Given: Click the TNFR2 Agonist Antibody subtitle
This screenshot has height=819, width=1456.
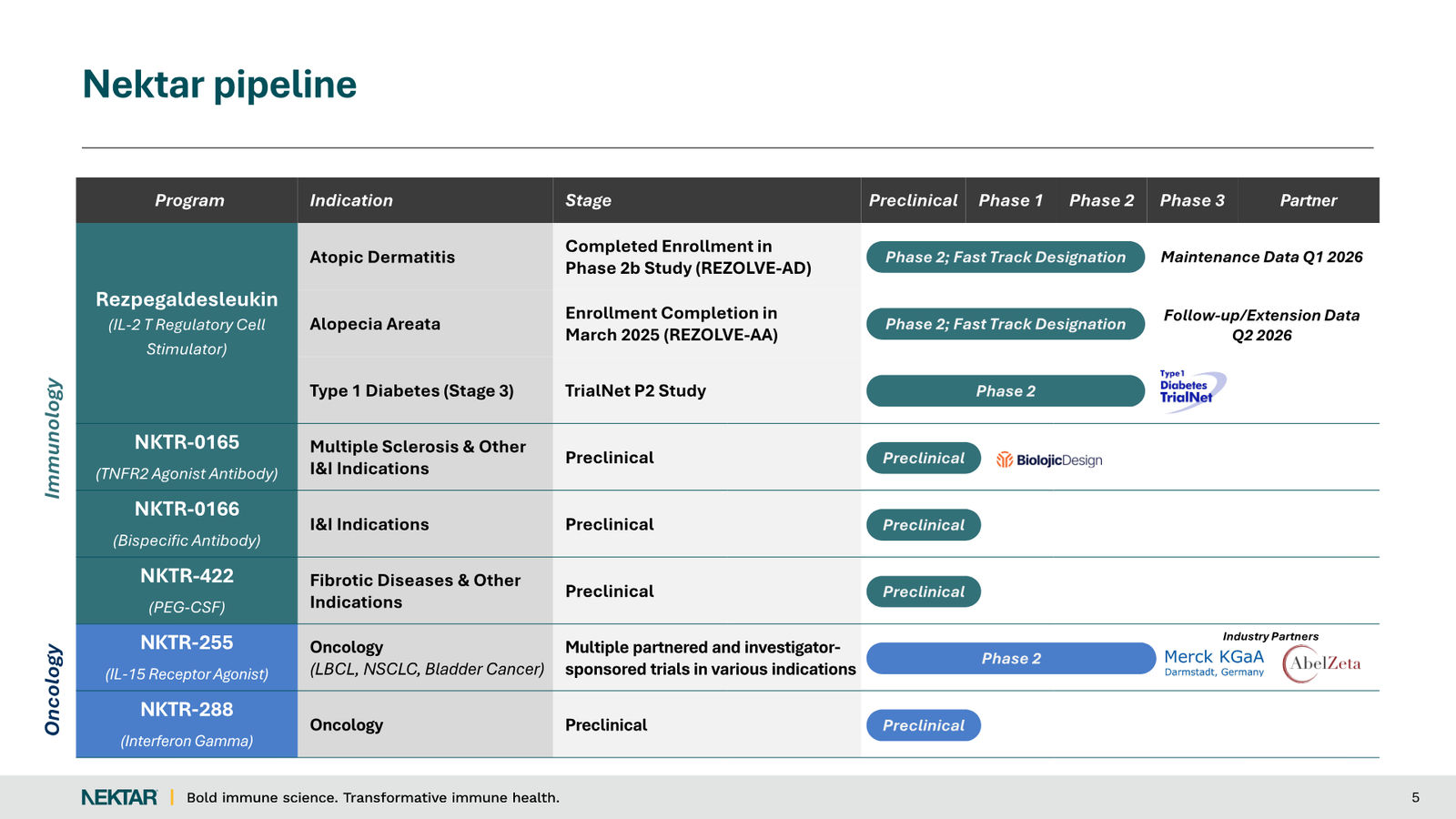Looking at the screenshot, I should point(187,473).
